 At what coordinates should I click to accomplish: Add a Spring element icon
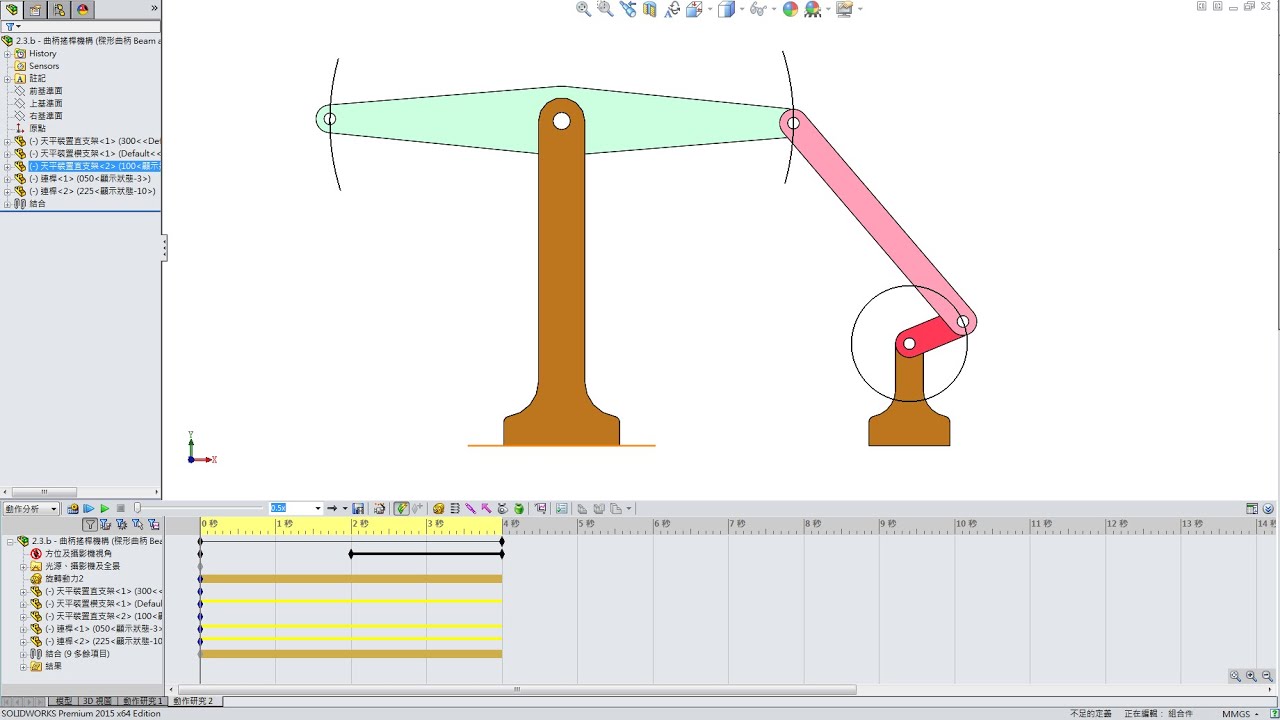tap(454, 509)
